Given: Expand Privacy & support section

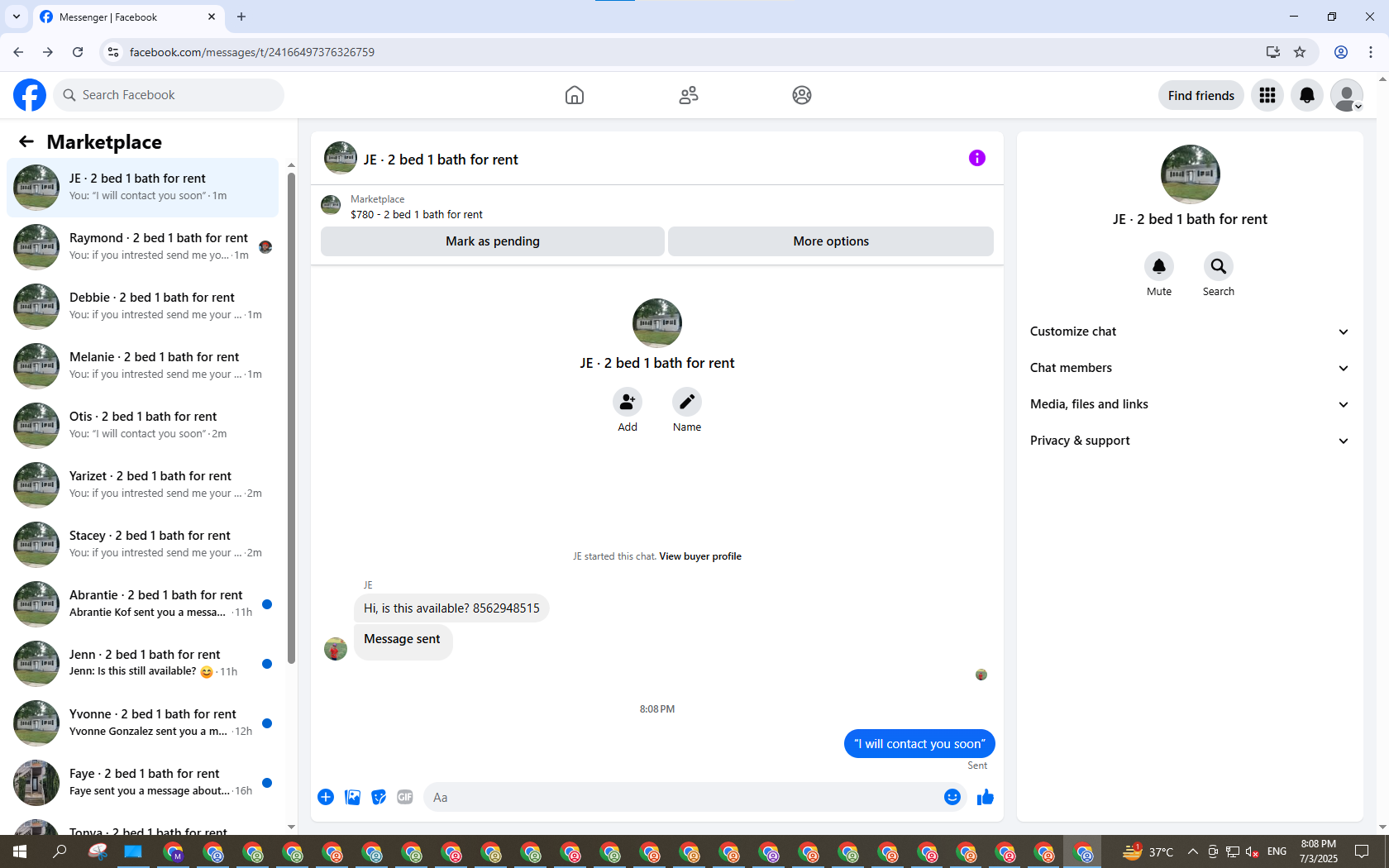Looking at the screenshot, I should coord(1190,441).
